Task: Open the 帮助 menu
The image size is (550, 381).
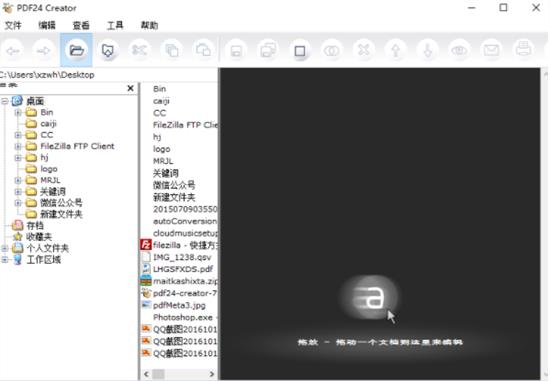Action: [149, 25]
